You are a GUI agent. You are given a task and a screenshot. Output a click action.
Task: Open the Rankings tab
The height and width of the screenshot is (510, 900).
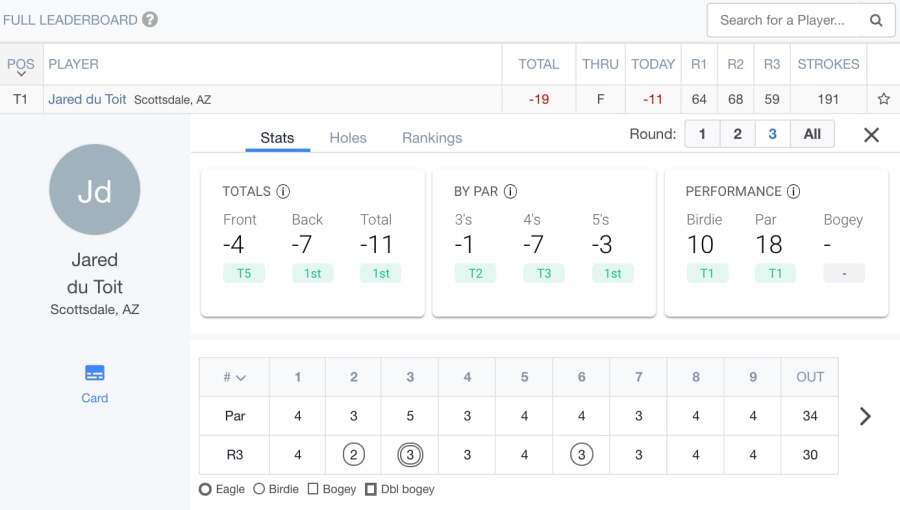click(432, 138)
